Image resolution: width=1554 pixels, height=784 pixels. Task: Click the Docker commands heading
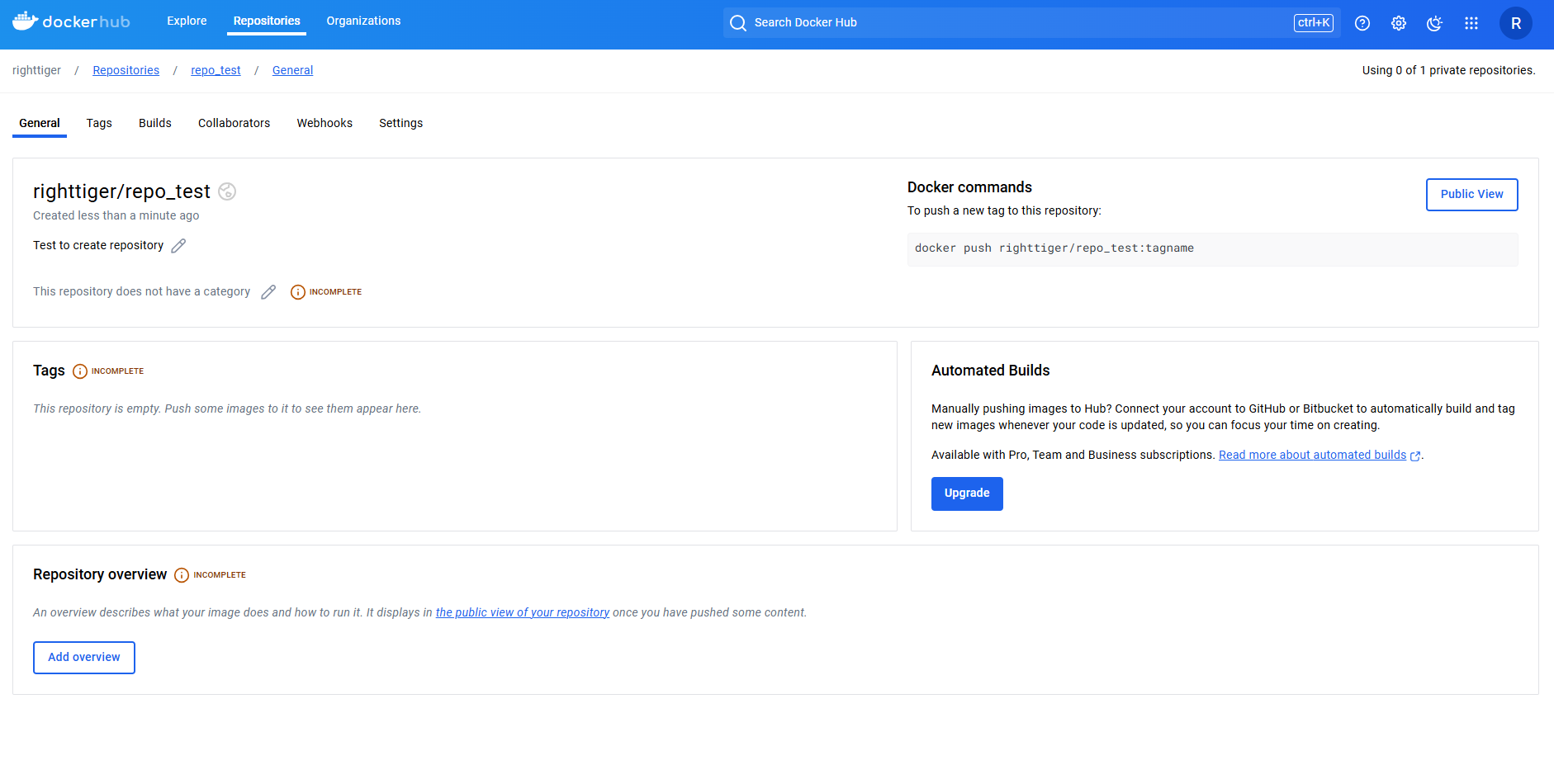click(x=969, y=187)
